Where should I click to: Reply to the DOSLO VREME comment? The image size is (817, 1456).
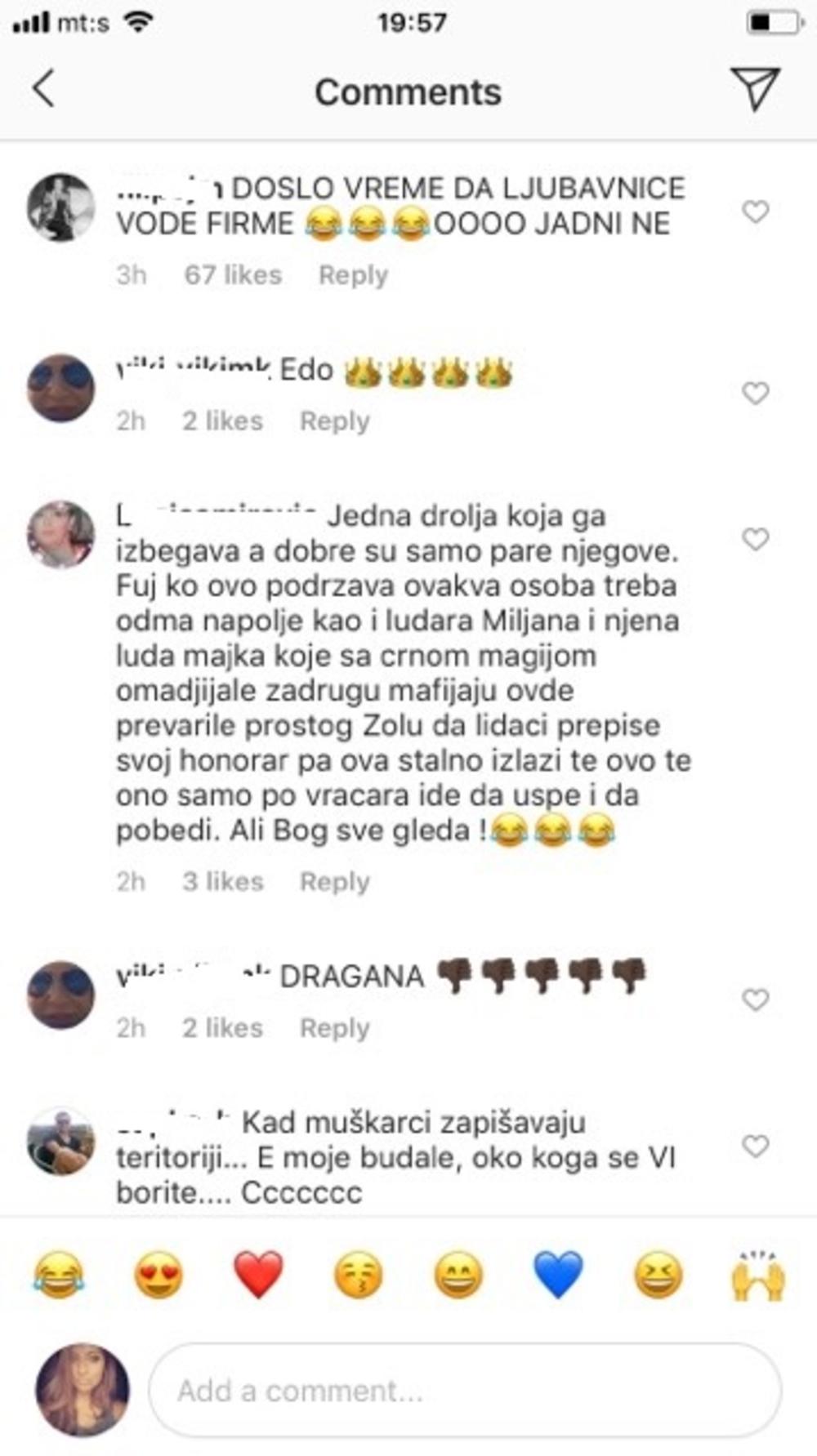tap(353, 275)
